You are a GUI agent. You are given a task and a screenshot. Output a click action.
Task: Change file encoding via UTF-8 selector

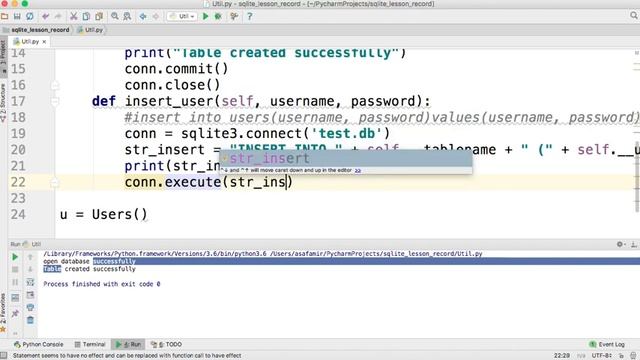point(601,356)
